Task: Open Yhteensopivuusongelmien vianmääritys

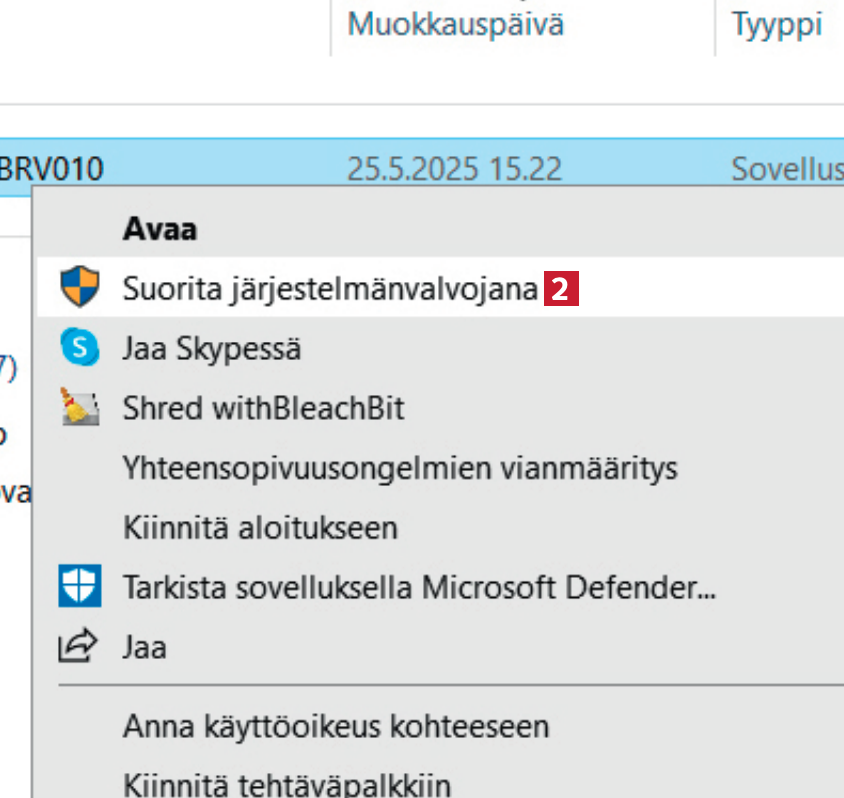Action: tap(400, 467)
